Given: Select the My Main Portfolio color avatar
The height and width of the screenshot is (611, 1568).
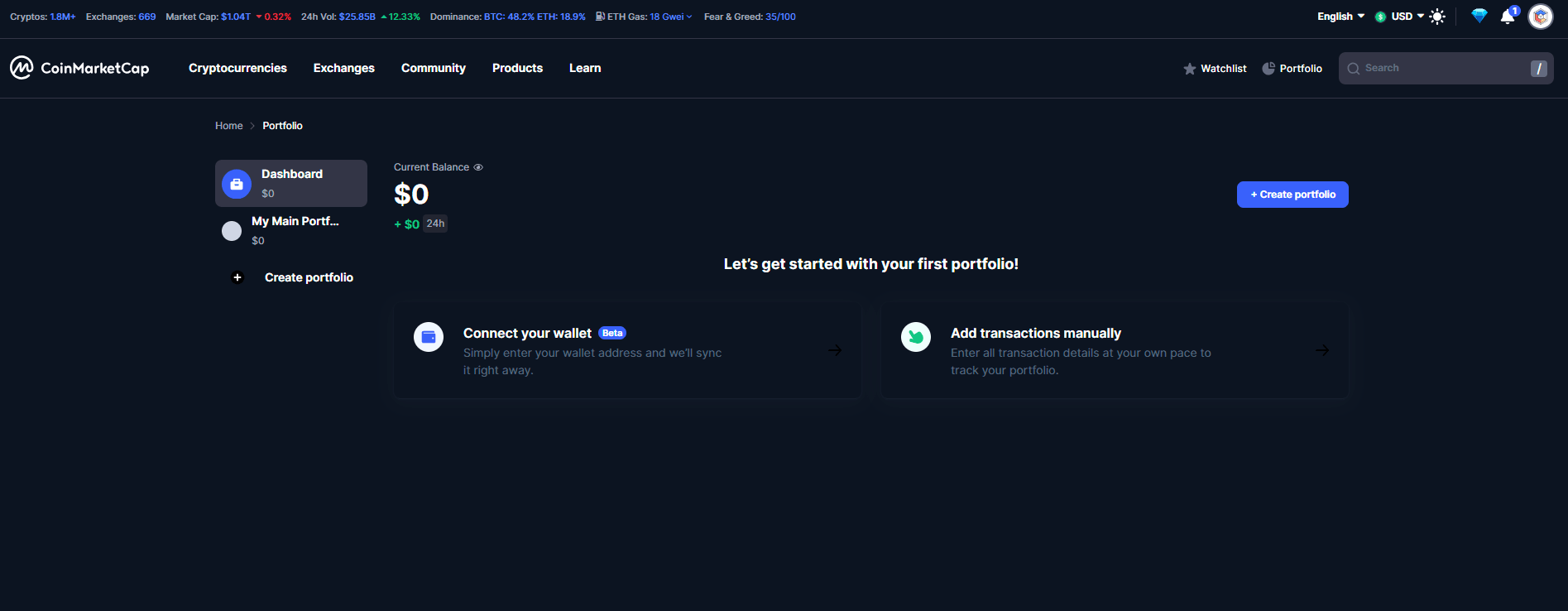Looking at the screenshot, I should 232,230.
